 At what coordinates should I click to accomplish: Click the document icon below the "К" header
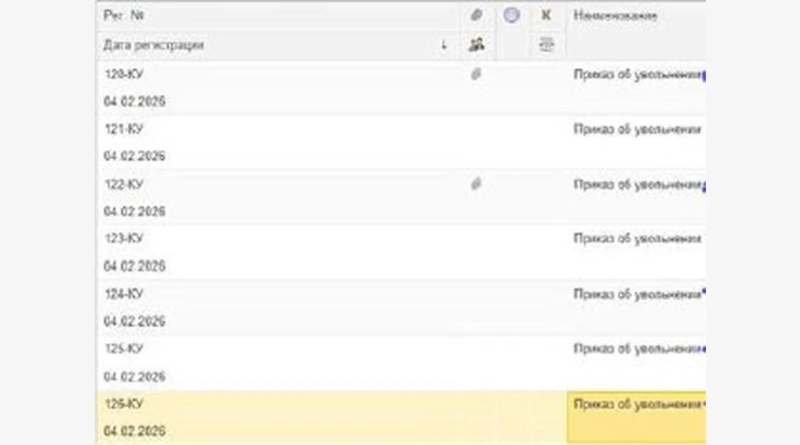click(x=546, y=45)
